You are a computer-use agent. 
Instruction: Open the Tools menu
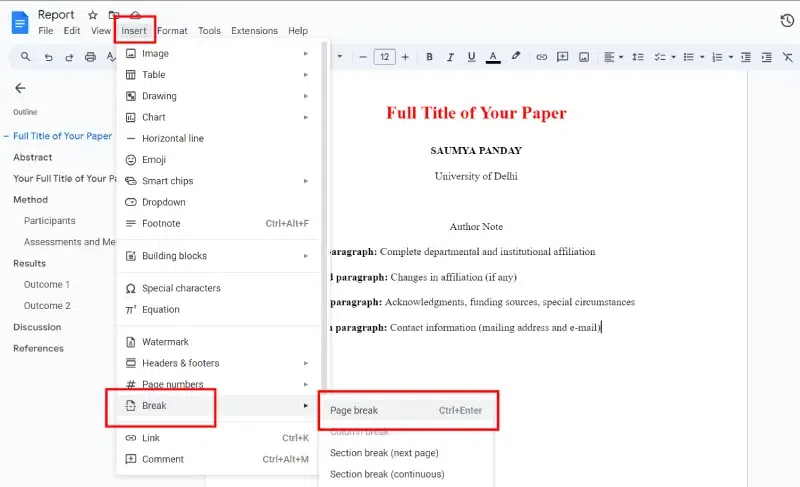(x=209, y=31)
